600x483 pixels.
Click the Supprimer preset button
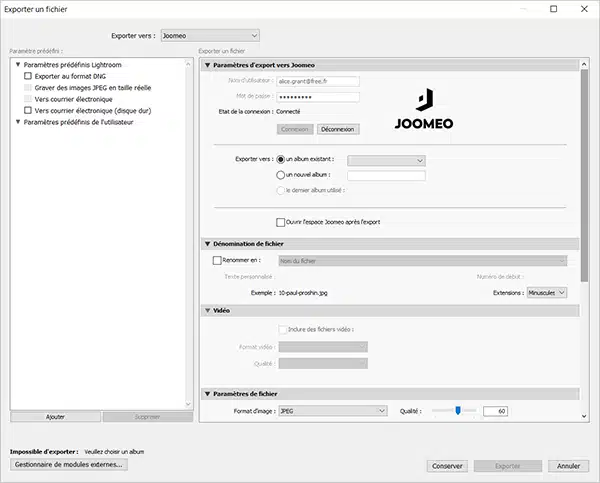pos(148,417)
